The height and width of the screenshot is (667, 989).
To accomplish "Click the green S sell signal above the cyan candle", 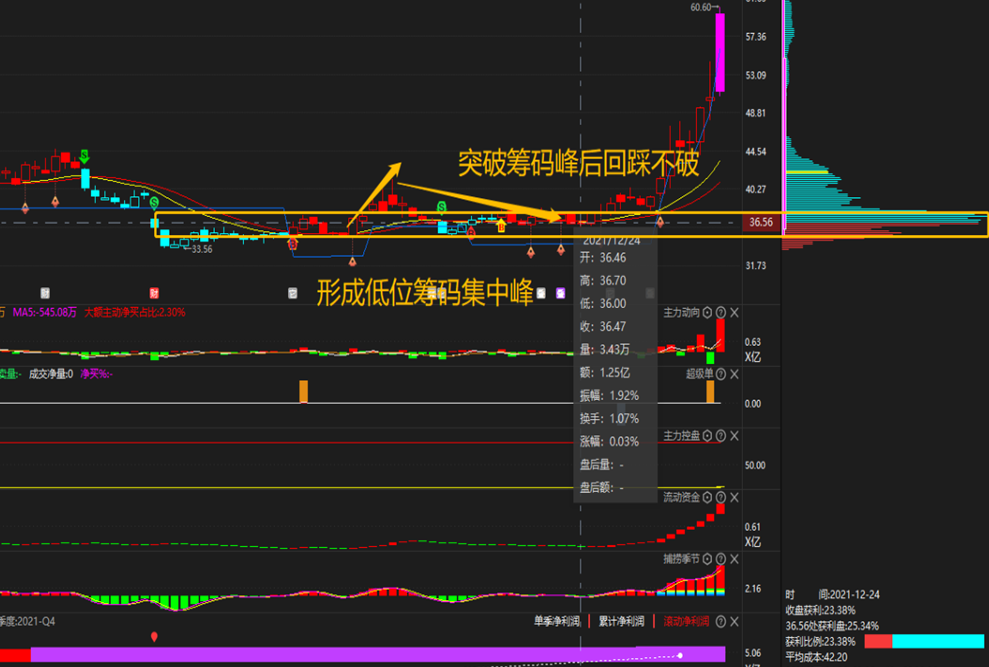I will click(x=85, y=156).
